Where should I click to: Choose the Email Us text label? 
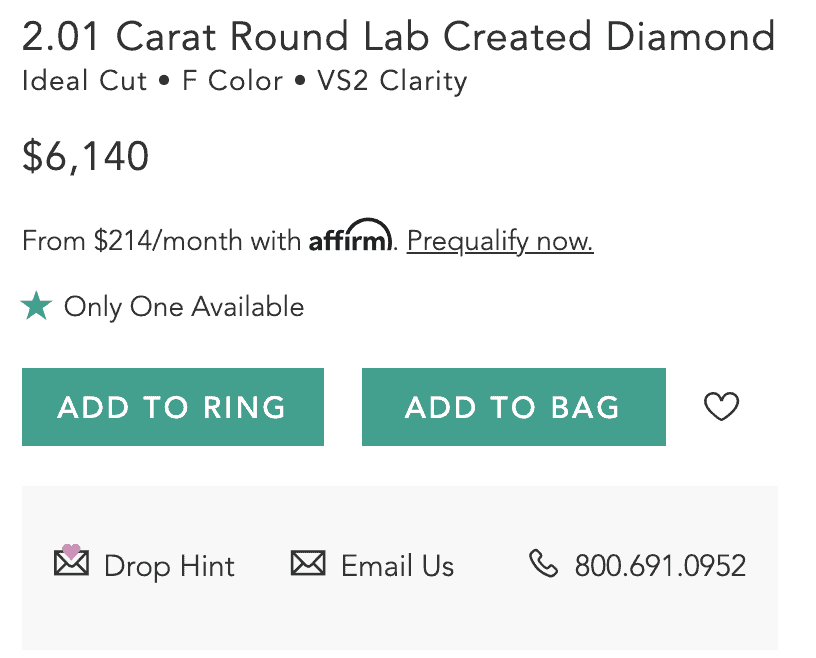(397, 566)
